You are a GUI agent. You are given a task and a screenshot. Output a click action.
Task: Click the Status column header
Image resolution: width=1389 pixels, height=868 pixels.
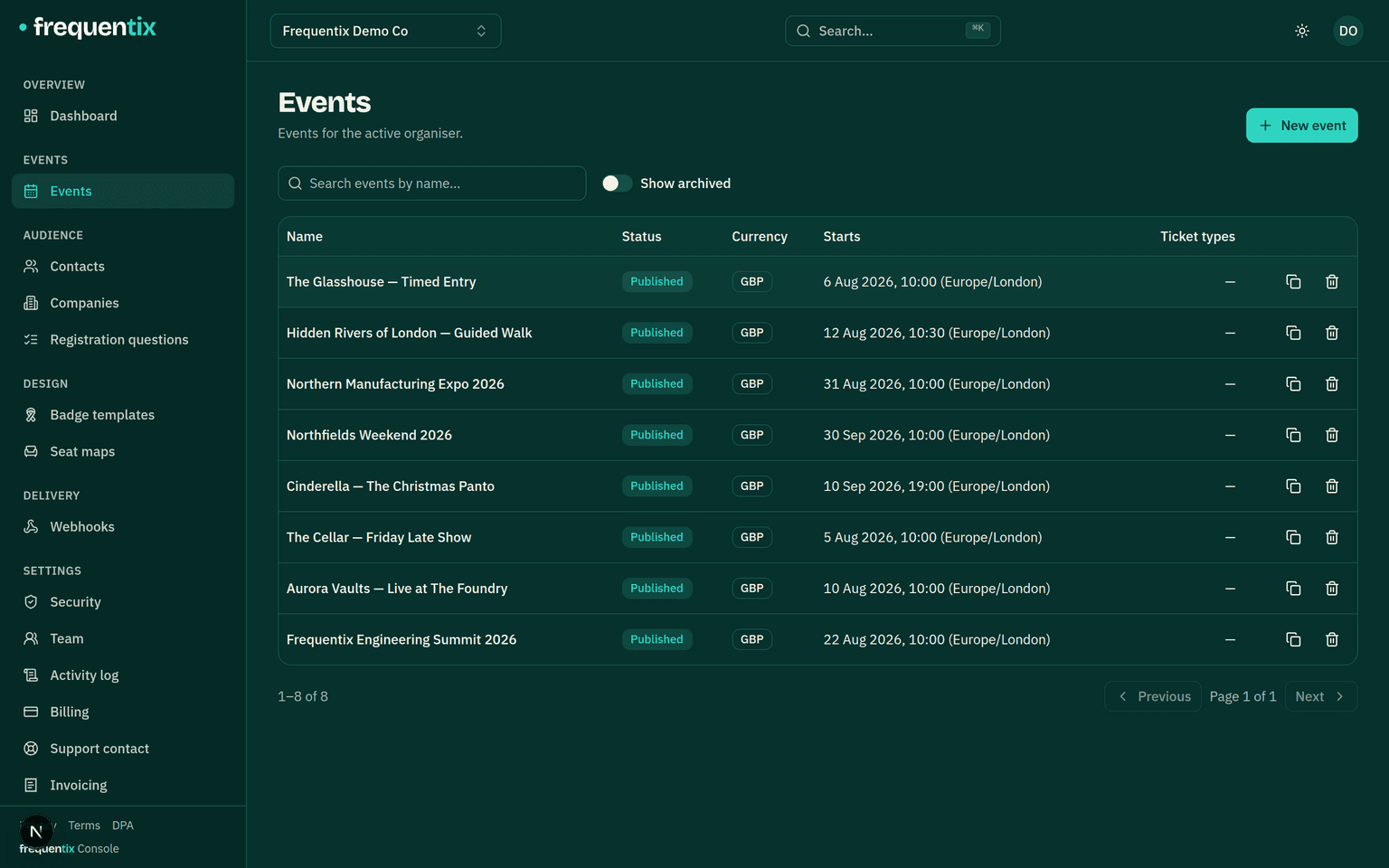[641, 237]
